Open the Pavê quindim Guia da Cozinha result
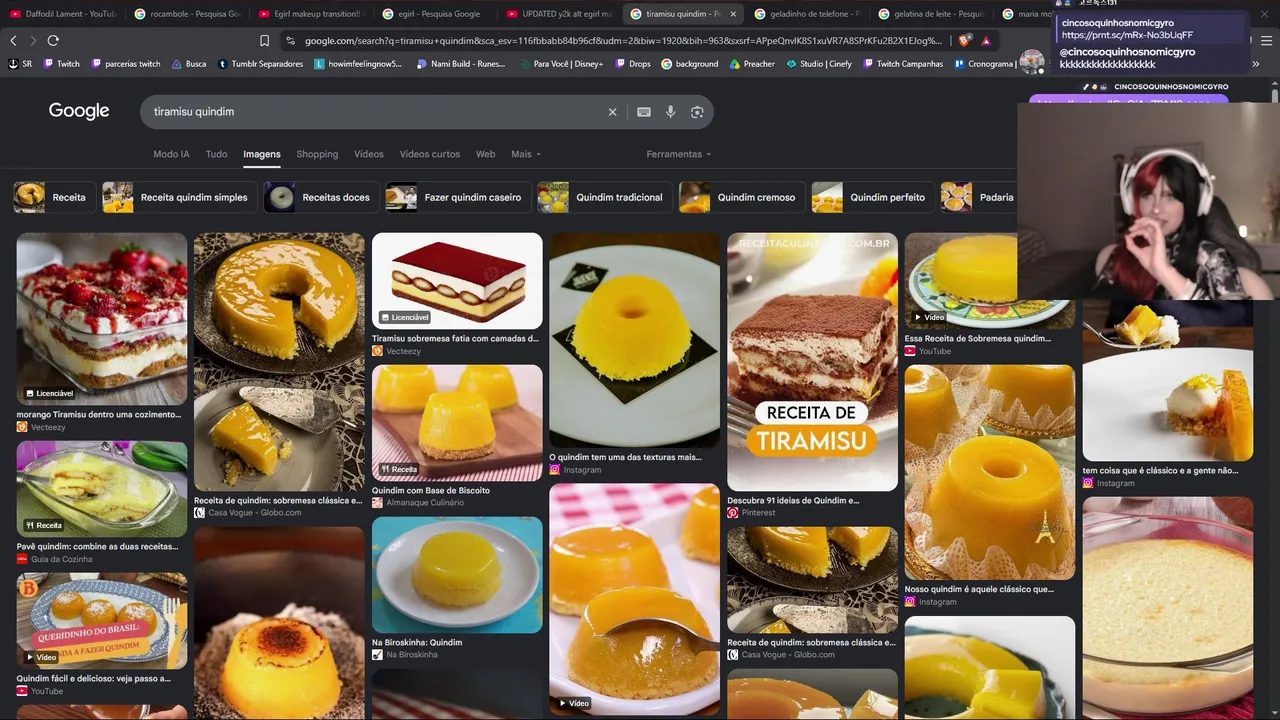The height and width of the screenshot is (720, 1280). click(101, 489)
